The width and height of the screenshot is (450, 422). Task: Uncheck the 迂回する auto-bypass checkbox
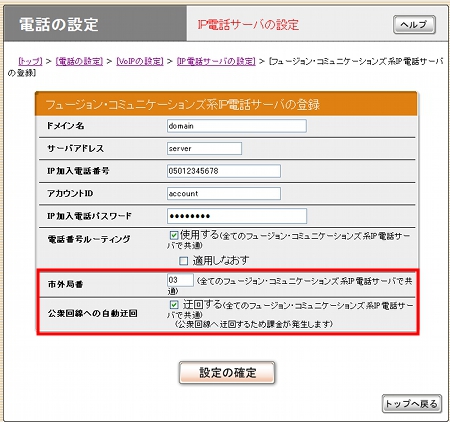174,305
